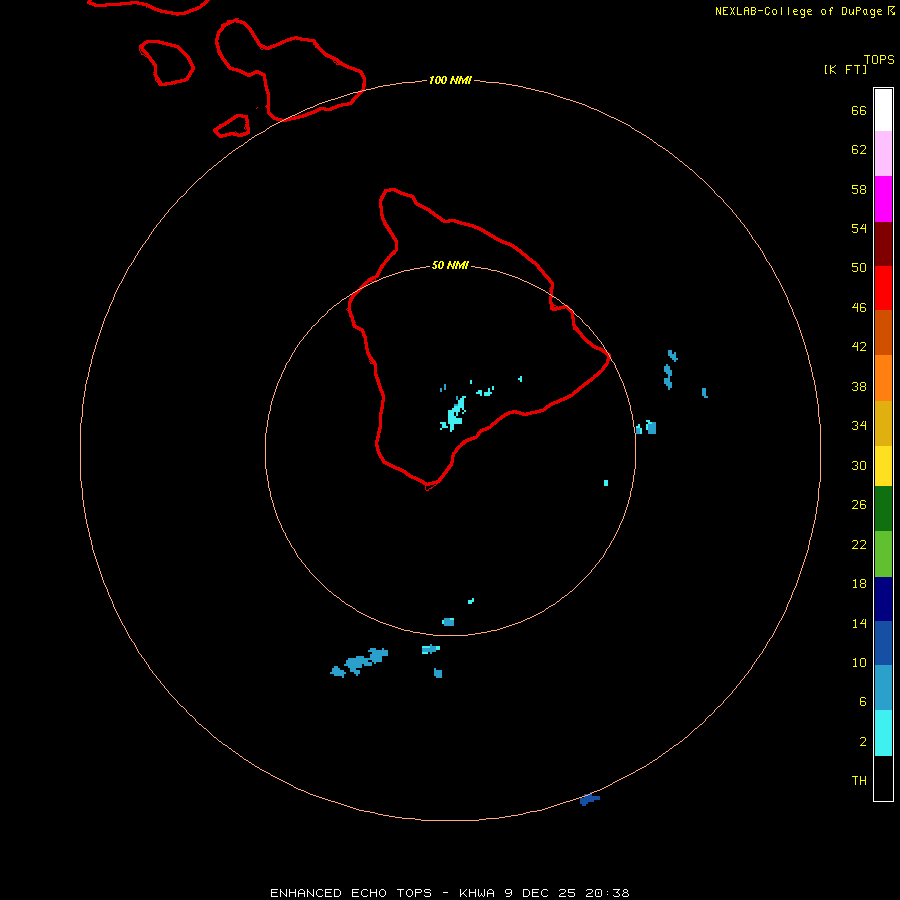Click the NEXLAB-College of DuPage credit text
The image size is (900, 900).
798,11
